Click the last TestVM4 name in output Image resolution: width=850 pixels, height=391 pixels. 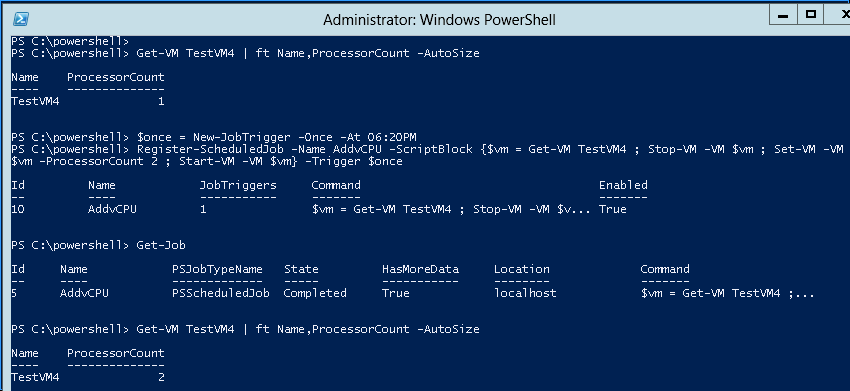click(35, 377)
